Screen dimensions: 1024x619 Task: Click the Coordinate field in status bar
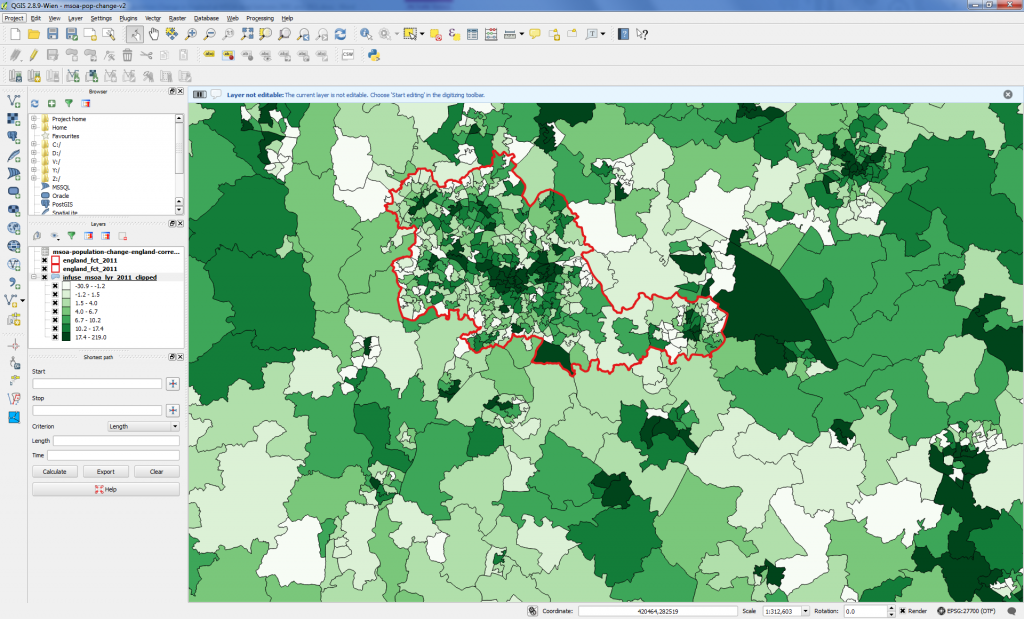657,611
